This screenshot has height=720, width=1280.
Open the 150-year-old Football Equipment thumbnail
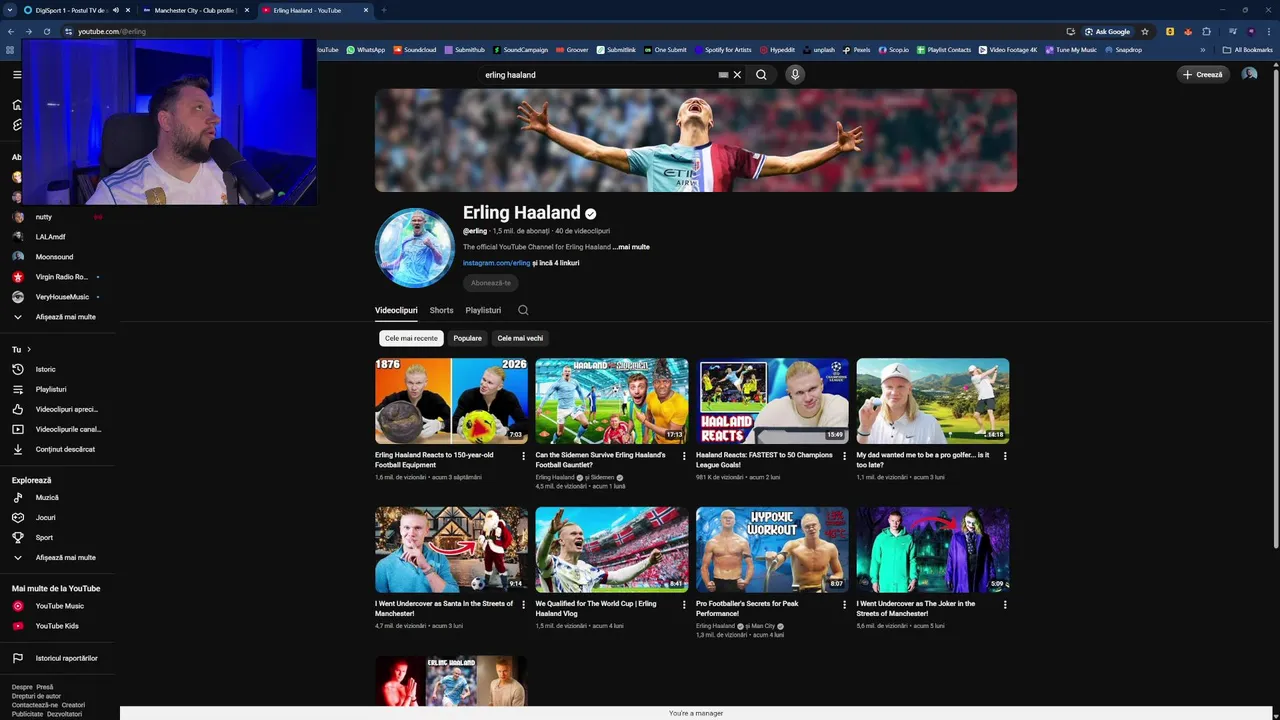(x=451, y=401)
